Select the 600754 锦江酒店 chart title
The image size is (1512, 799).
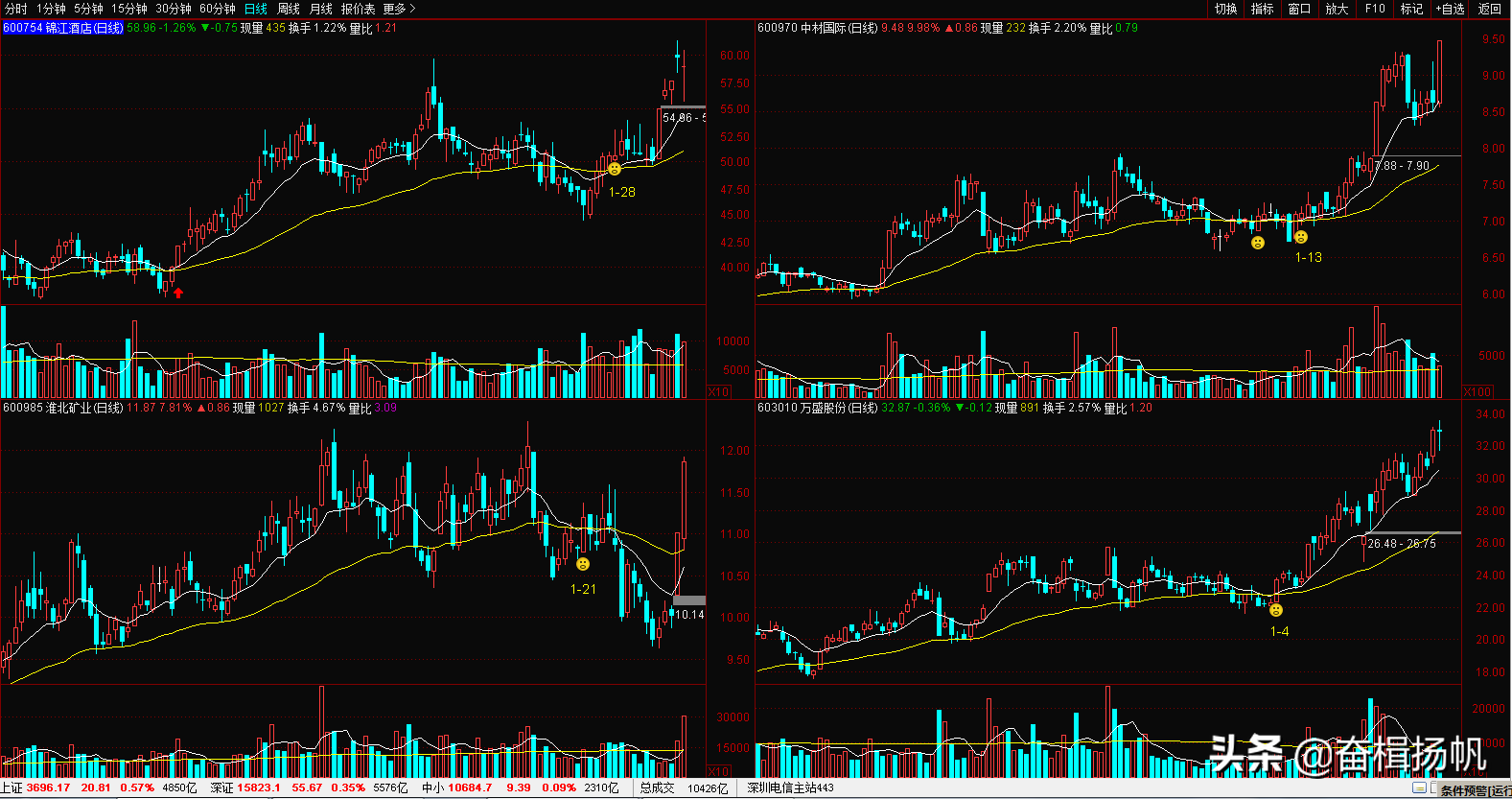point(63,28)
